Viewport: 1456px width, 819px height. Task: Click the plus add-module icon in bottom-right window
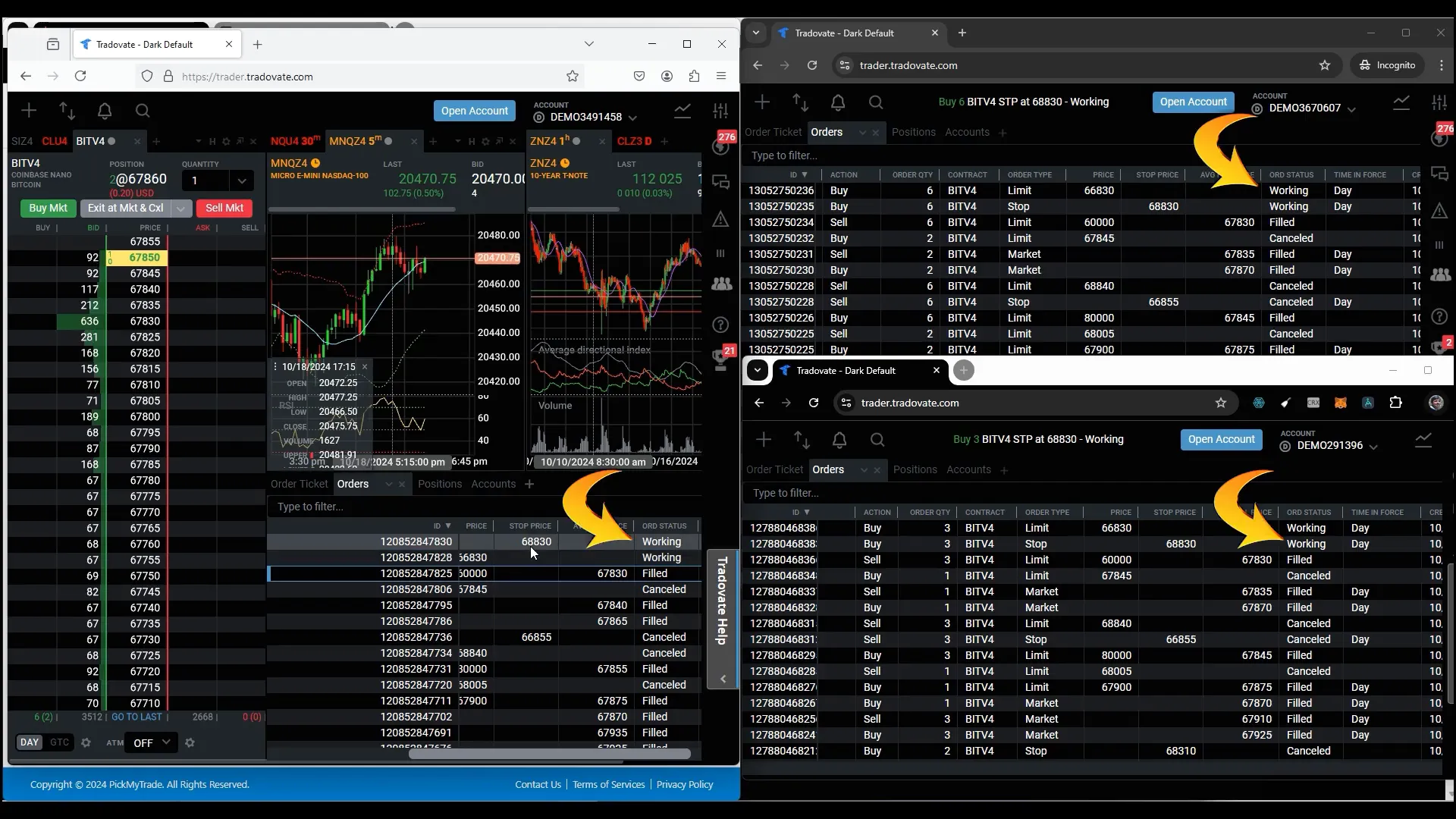764,440
